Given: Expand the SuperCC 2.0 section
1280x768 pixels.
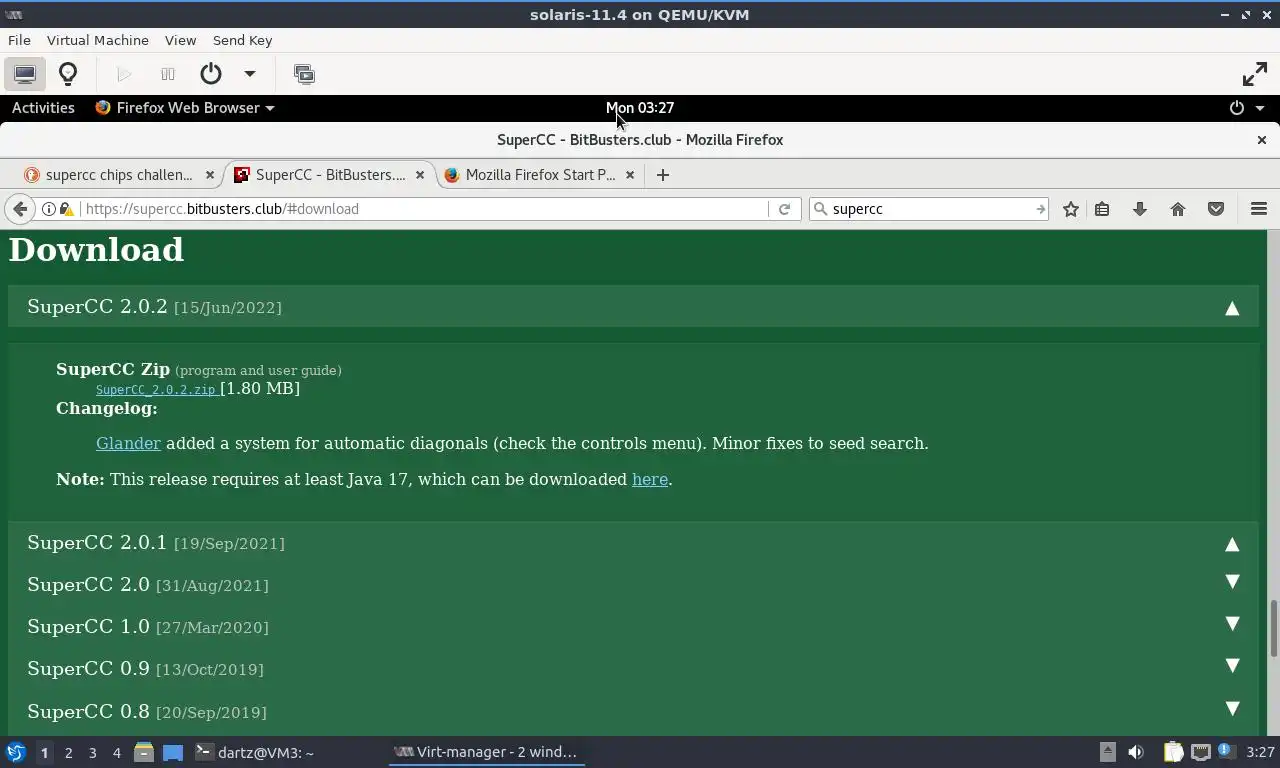Looking at the screenshot, I should [x=1232, y=582].
